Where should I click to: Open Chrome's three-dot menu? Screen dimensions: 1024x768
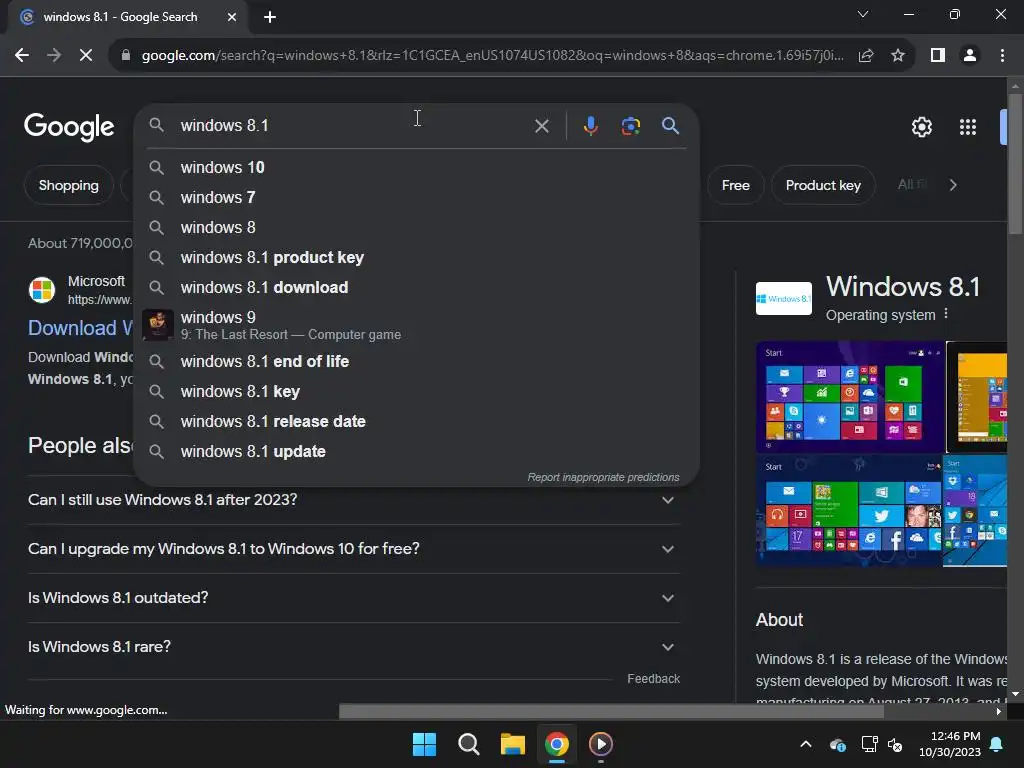coord(1002,56)
